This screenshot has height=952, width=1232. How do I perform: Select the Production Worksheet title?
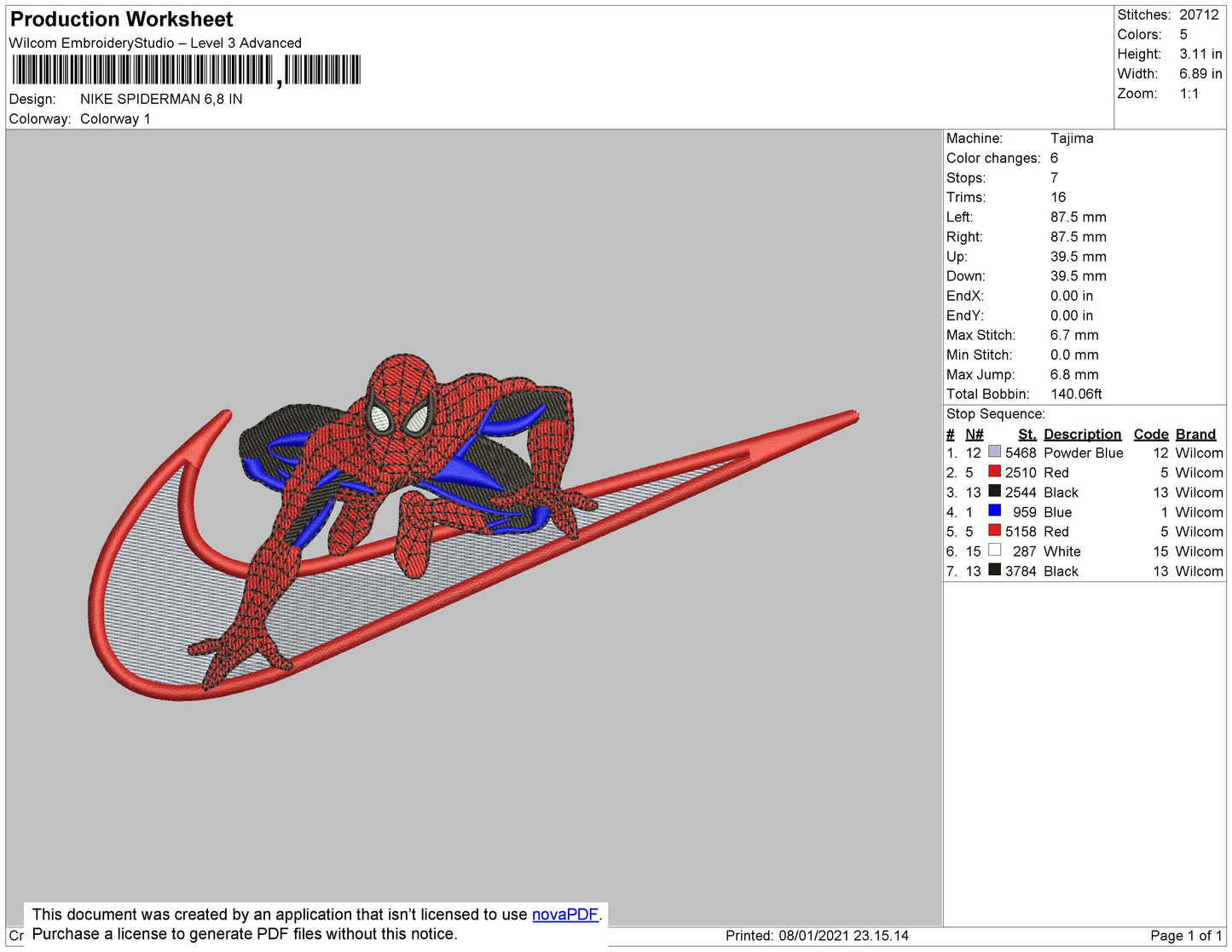(x=121, y=20)
